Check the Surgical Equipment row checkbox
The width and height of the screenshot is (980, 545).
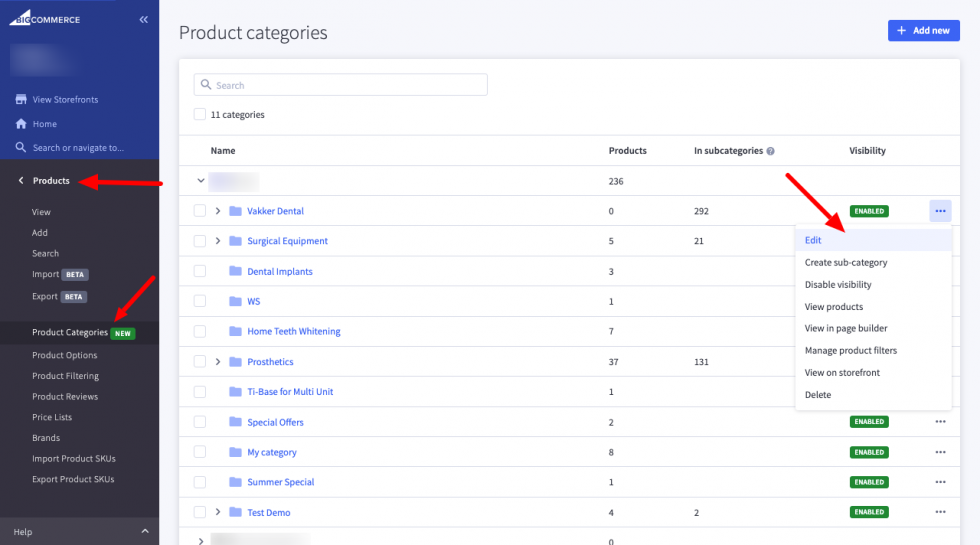(x=200, y=241)
